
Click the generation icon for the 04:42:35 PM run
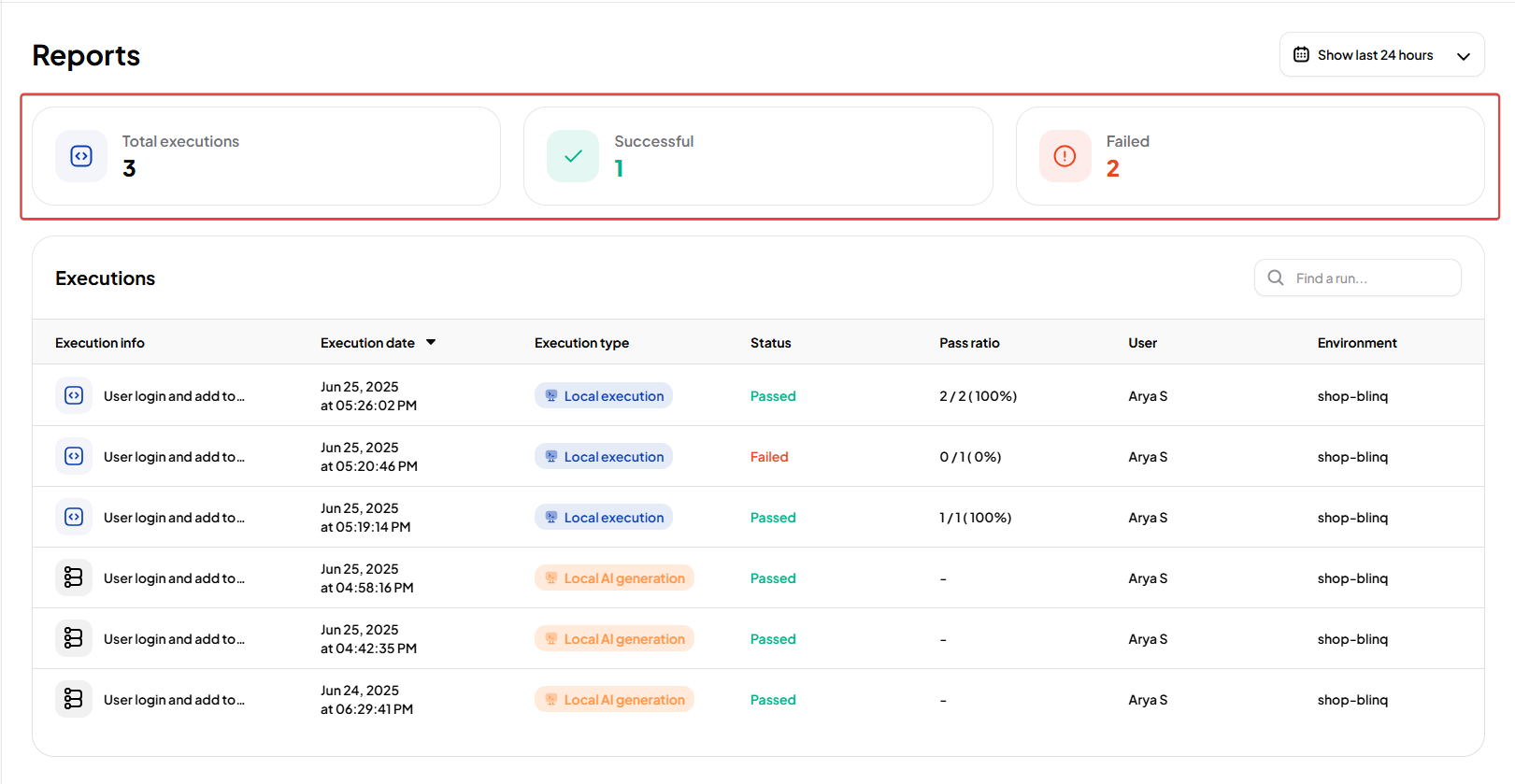(x=74, y=638)
